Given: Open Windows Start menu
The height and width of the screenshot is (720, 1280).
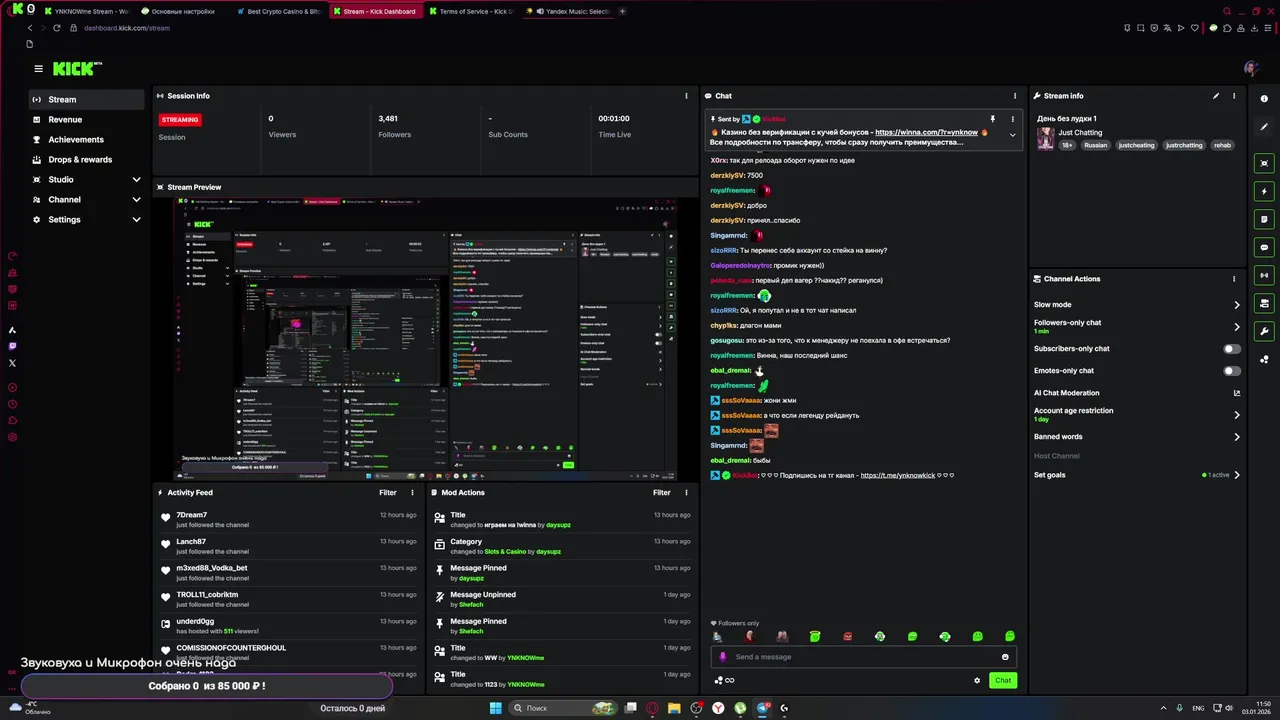Looking at the screenshot, I should coord(494,708).
